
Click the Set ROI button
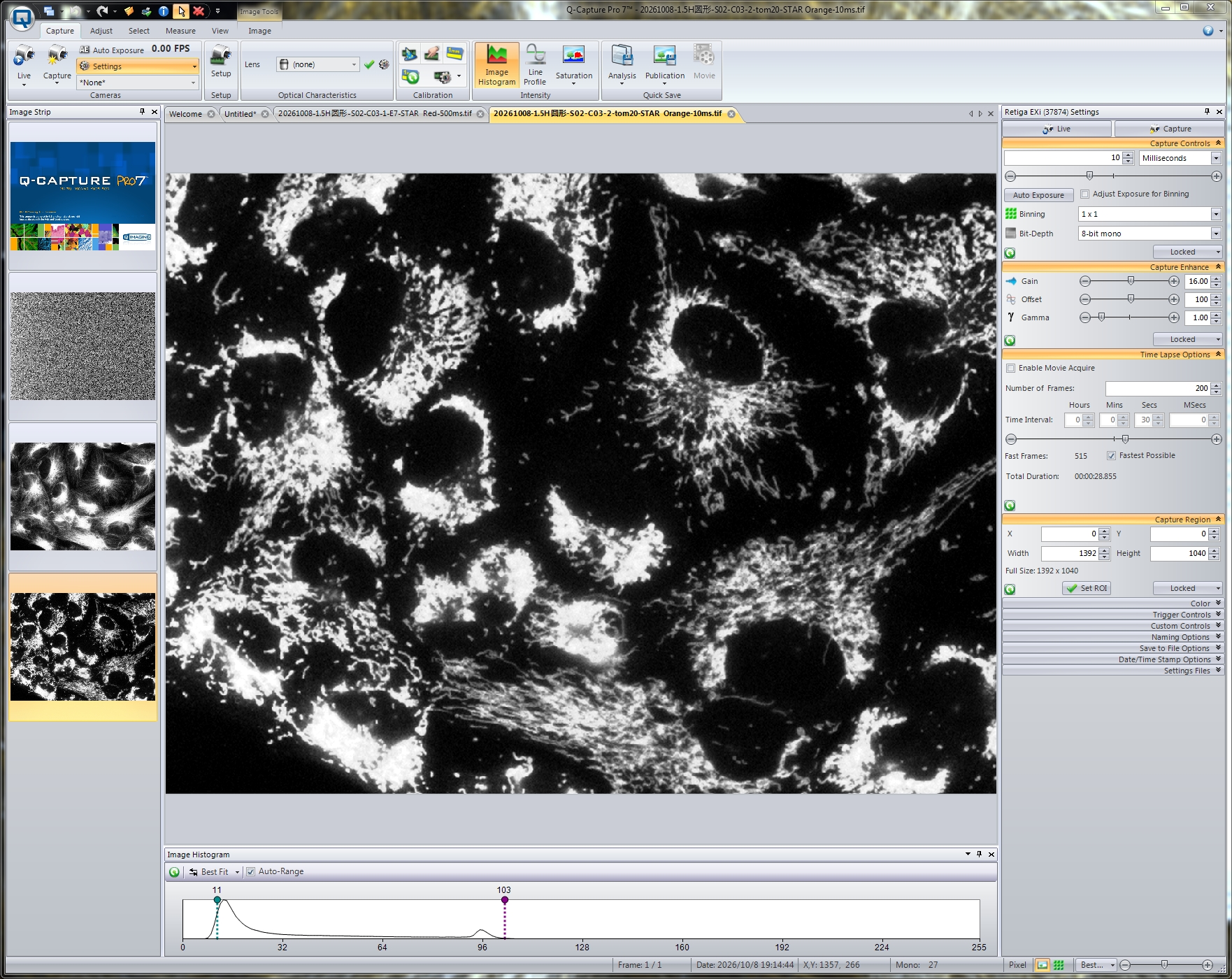tap(1087, 588)
